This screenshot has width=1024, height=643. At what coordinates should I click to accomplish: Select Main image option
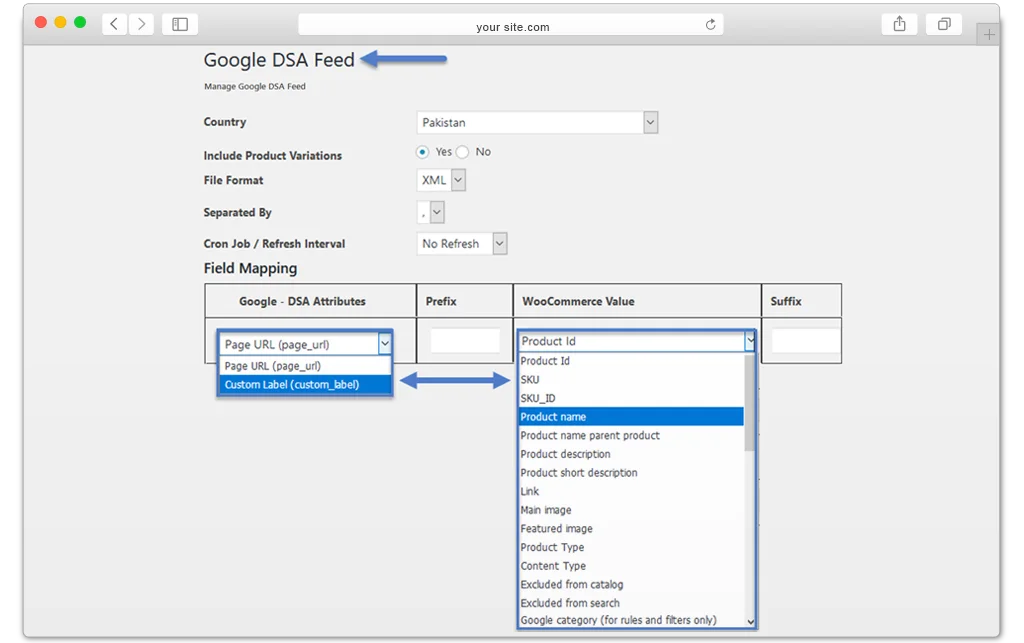(632, 510)
